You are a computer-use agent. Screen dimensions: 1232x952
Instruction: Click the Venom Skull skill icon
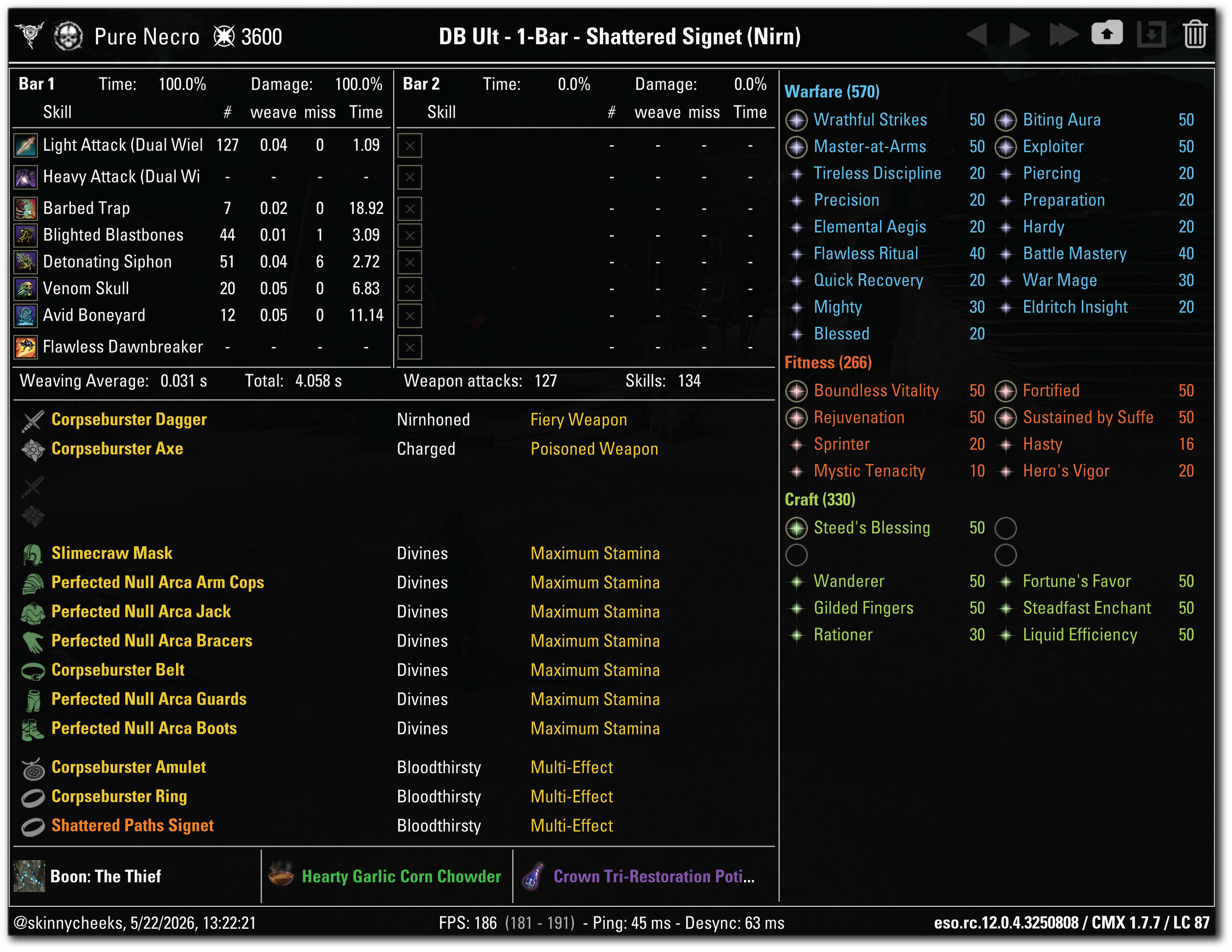(x=26, y=289)
